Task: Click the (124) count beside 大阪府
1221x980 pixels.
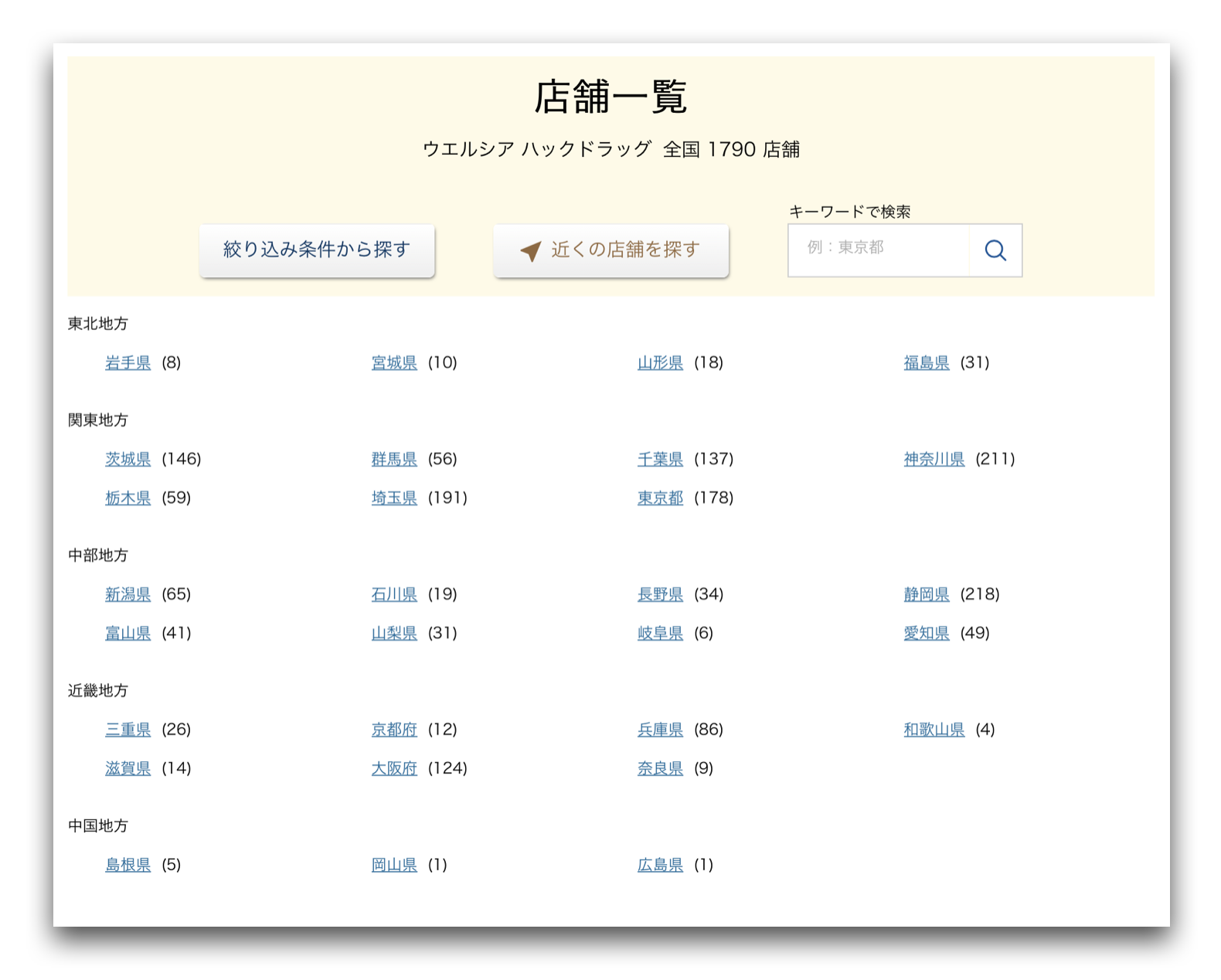Action: coord(447,768)
